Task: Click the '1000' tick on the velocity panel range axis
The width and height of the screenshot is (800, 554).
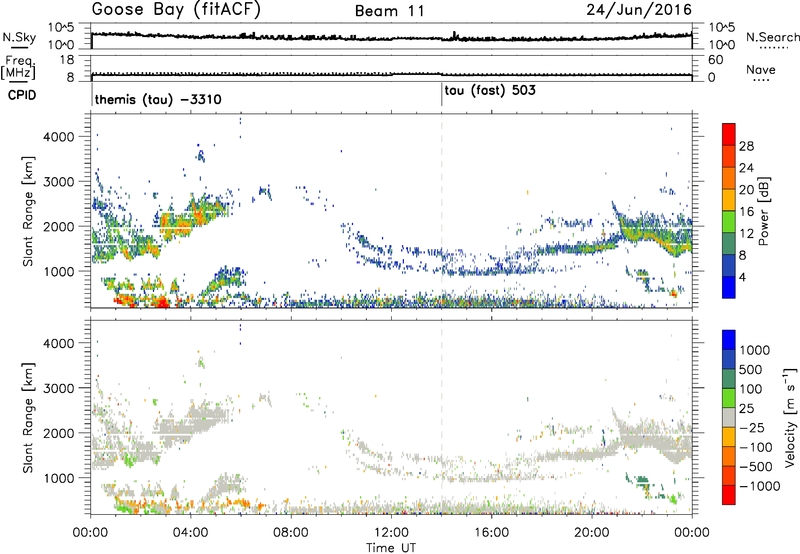Action: coord(59,478)
